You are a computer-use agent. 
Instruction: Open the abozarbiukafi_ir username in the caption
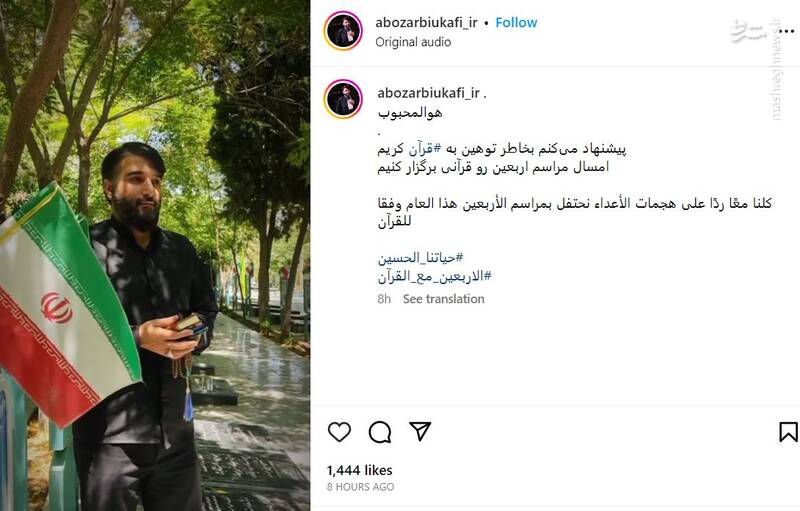[429, 93]
